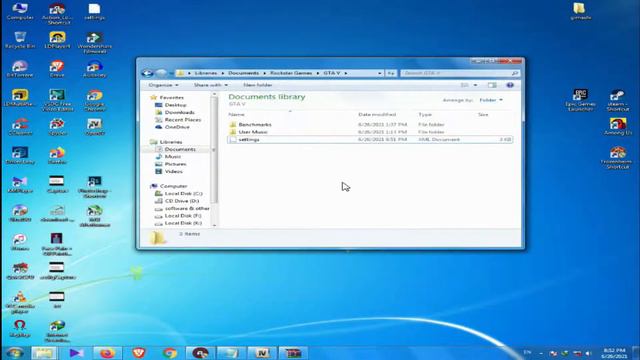
Task: Open the change view options arrow
Action: 475,85
